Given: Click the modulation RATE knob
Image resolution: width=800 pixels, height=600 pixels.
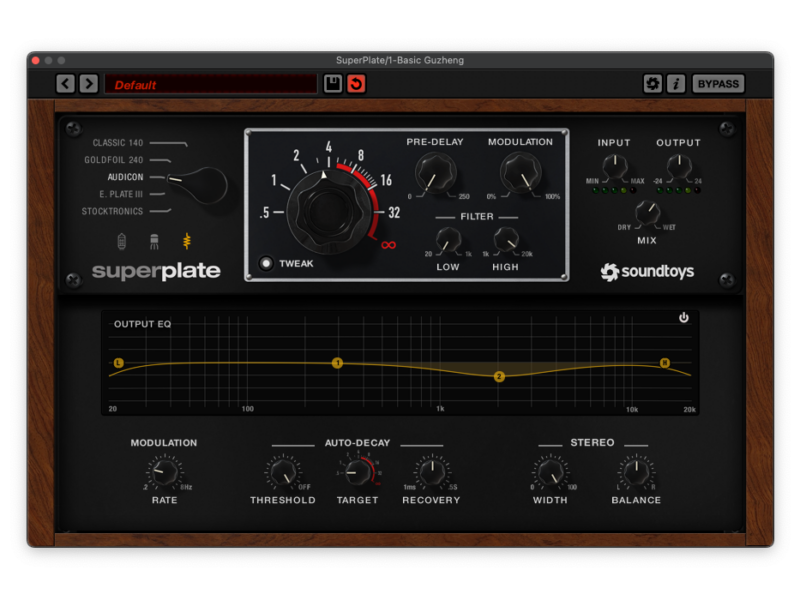Looking at the screenshot, I should 164,472.
